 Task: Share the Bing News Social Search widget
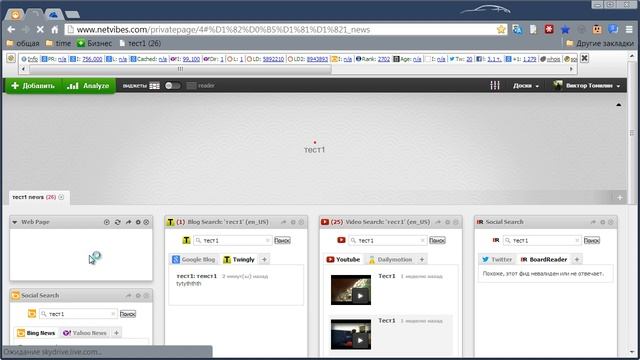pos(129,296)
